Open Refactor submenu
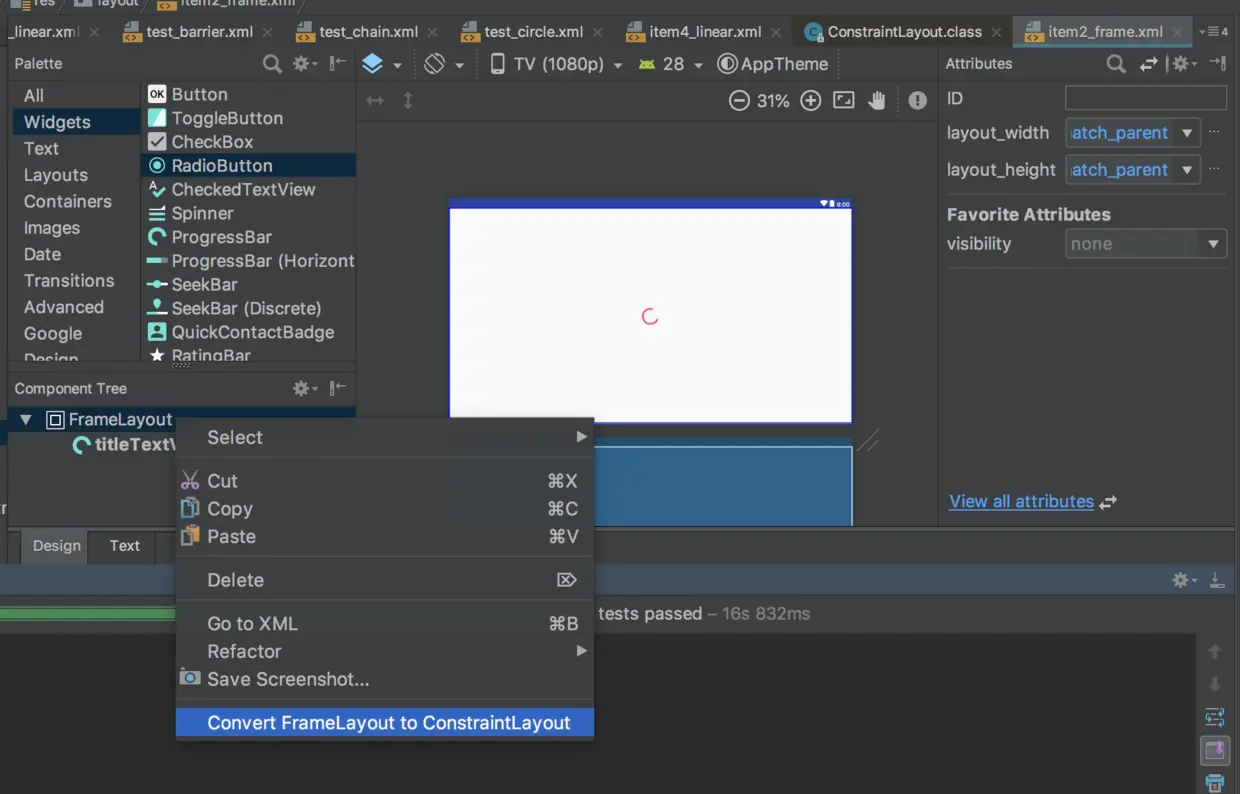The height and width of the screenshot is (794, 1240). [x=385, y=651]
